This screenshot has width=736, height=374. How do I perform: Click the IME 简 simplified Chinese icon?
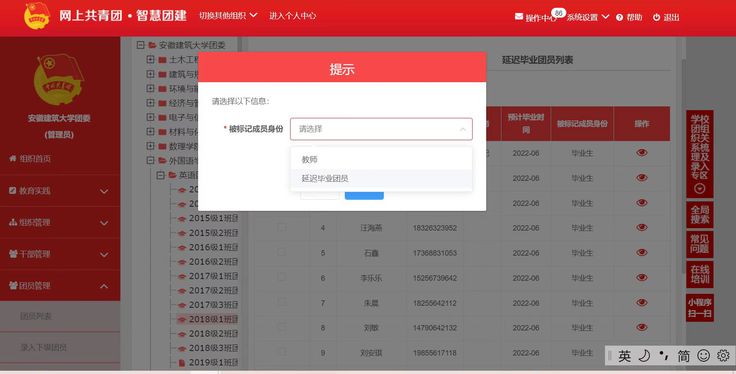coord(683,356)
